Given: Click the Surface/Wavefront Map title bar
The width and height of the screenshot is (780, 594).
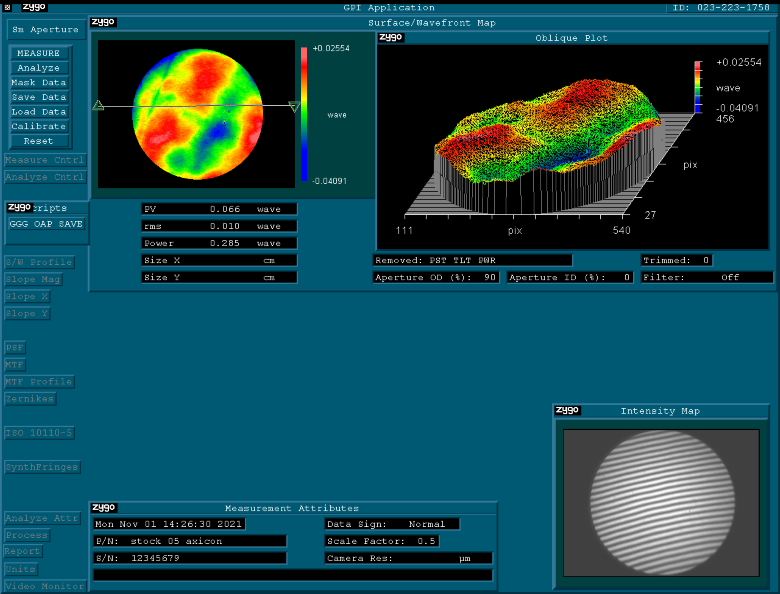Looking at the screenshot, I should (x=432, y=22).
